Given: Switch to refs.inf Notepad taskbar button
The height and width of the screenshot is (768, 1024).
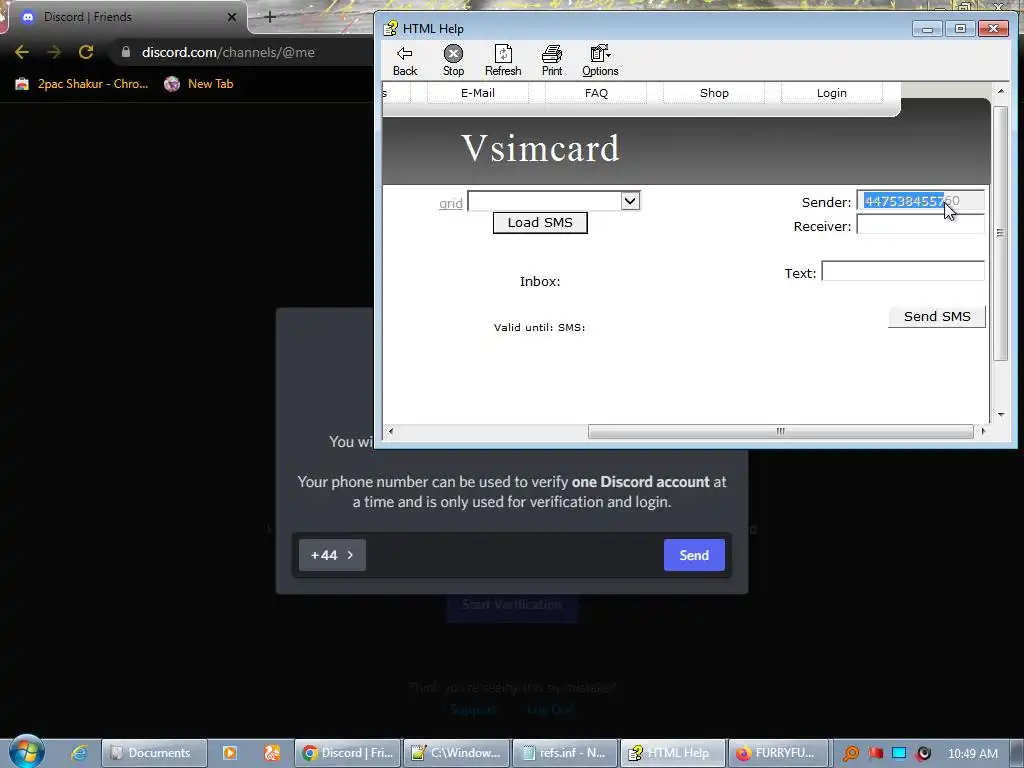Looking at the screenshot, I should pos(565,753).
